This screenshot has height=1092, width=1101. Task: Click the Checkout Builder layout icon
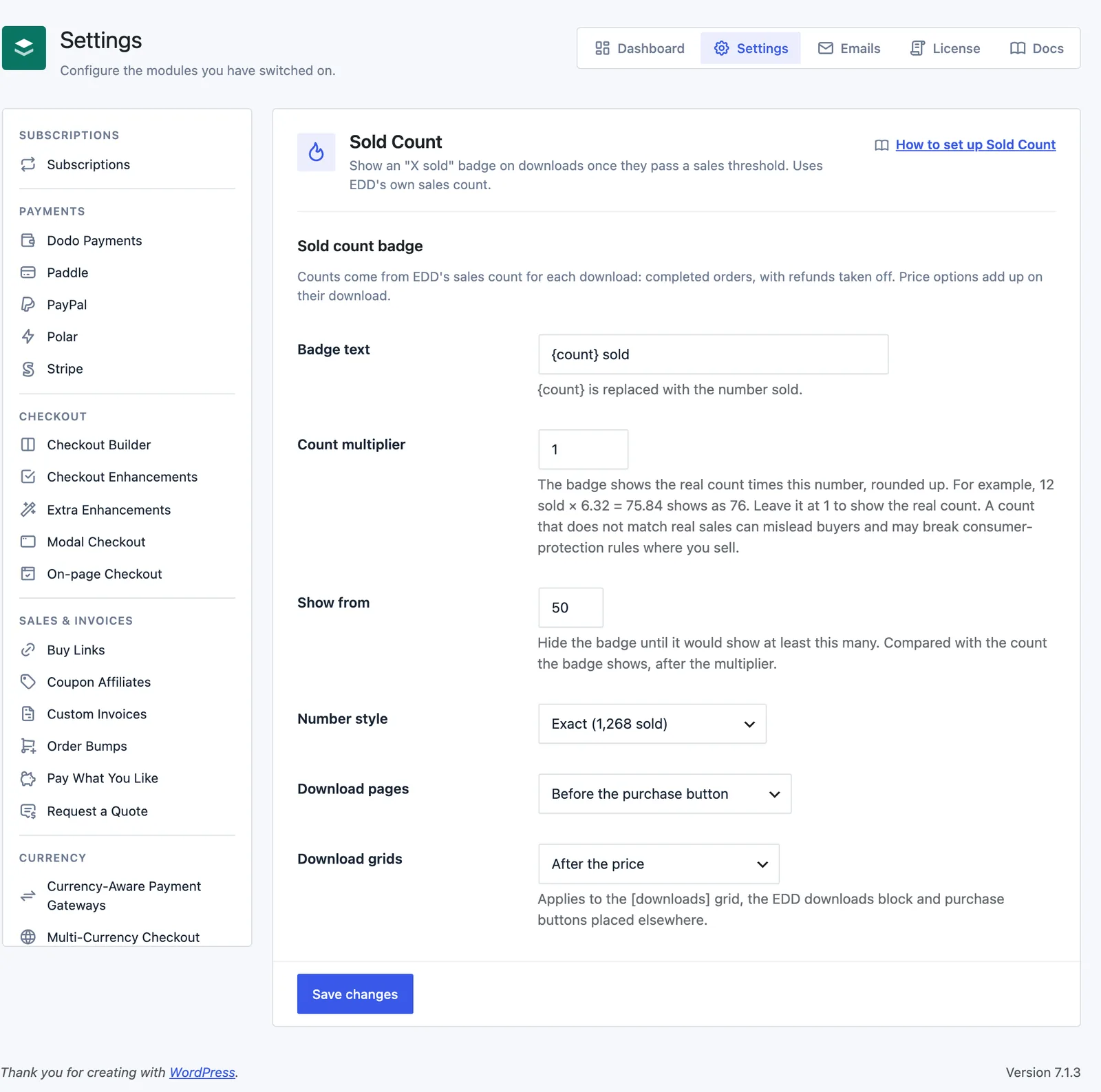(28, 445)
